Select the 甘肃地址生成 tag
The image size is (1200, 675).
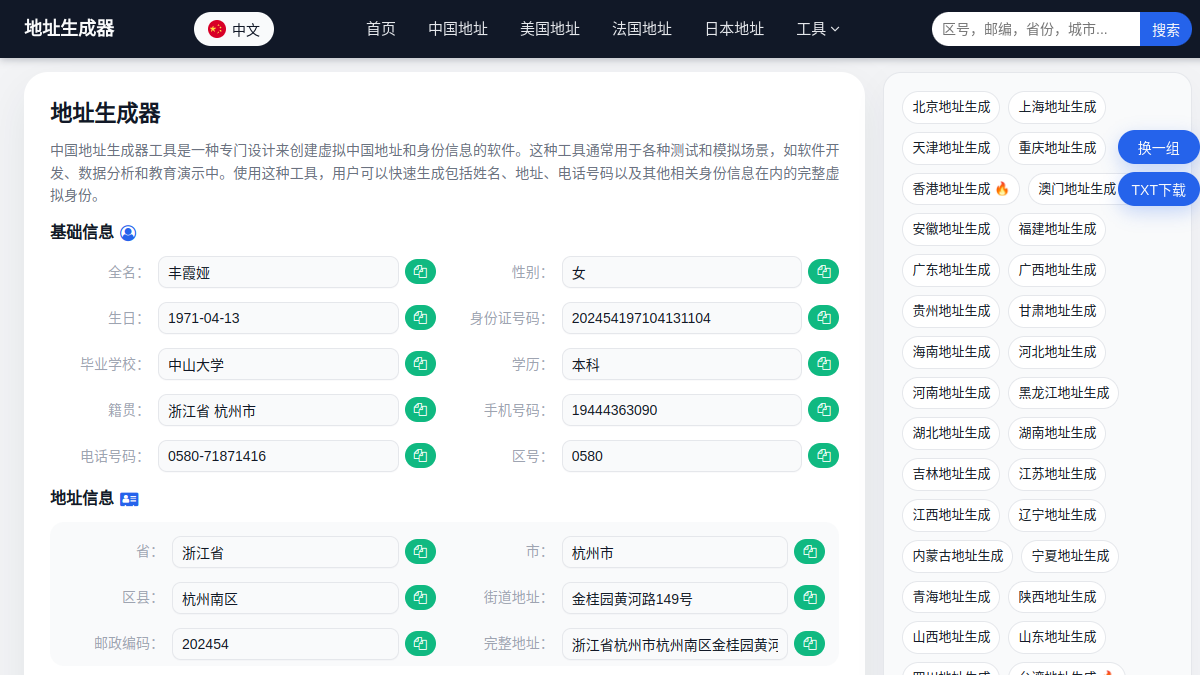[1057, 311]
